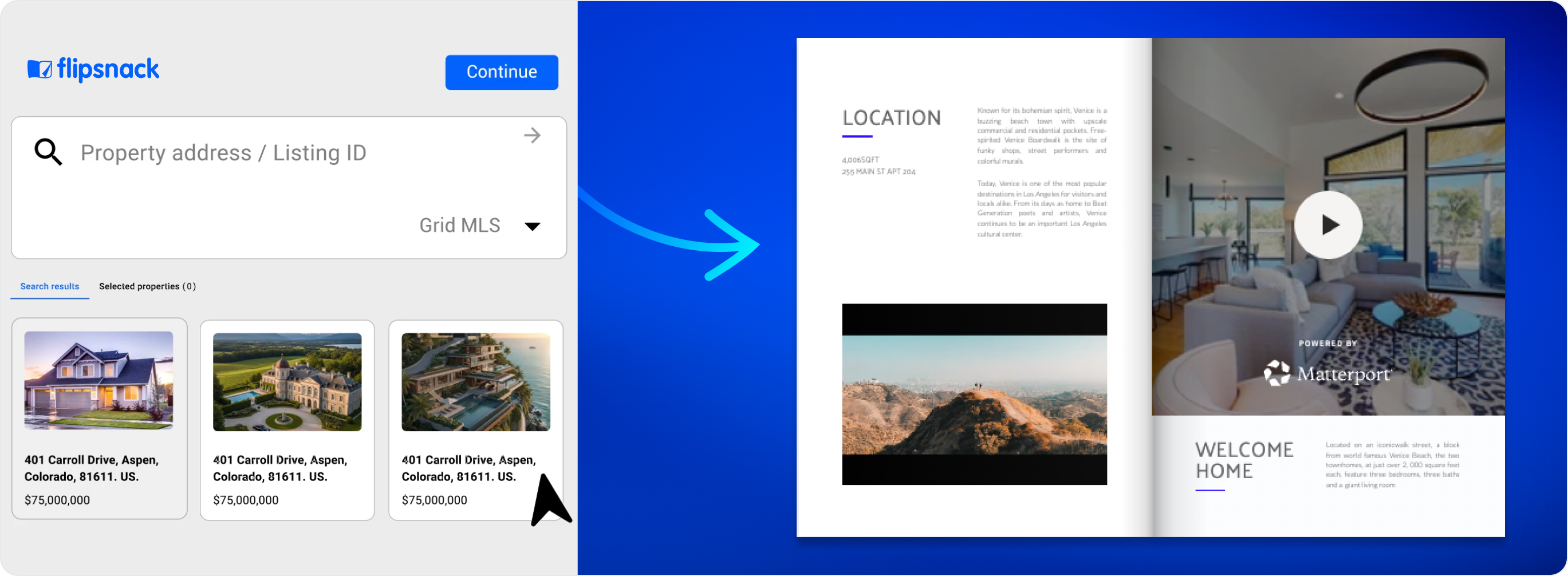
Task: Click the blue Continue button
Action: [502, 73]
